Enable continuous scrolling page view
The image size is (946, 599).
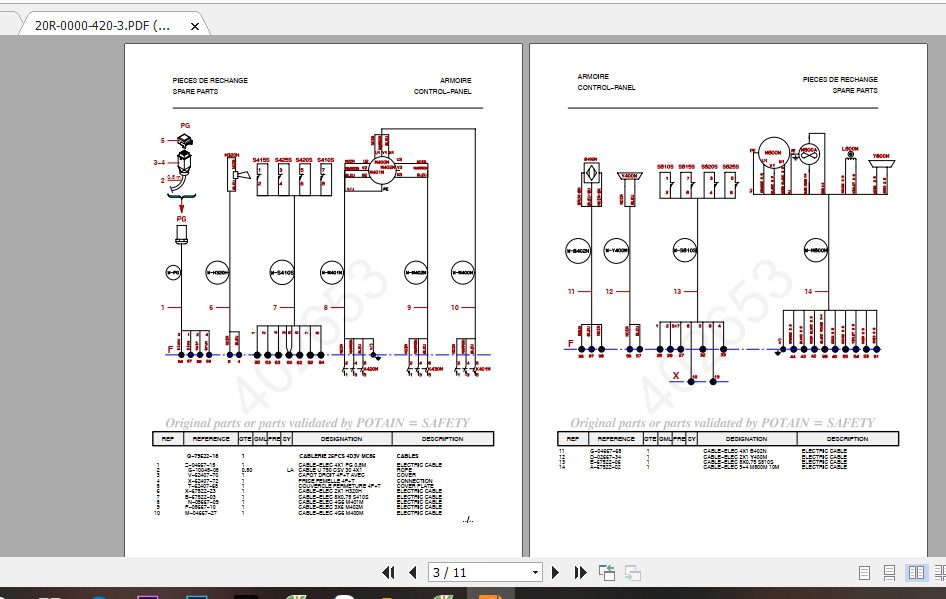[x=889, y=572]
